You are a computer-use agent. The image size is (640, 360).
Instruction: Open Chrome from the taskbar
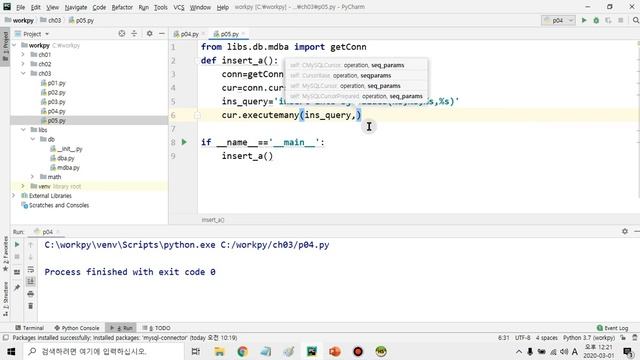click(242, 351)
